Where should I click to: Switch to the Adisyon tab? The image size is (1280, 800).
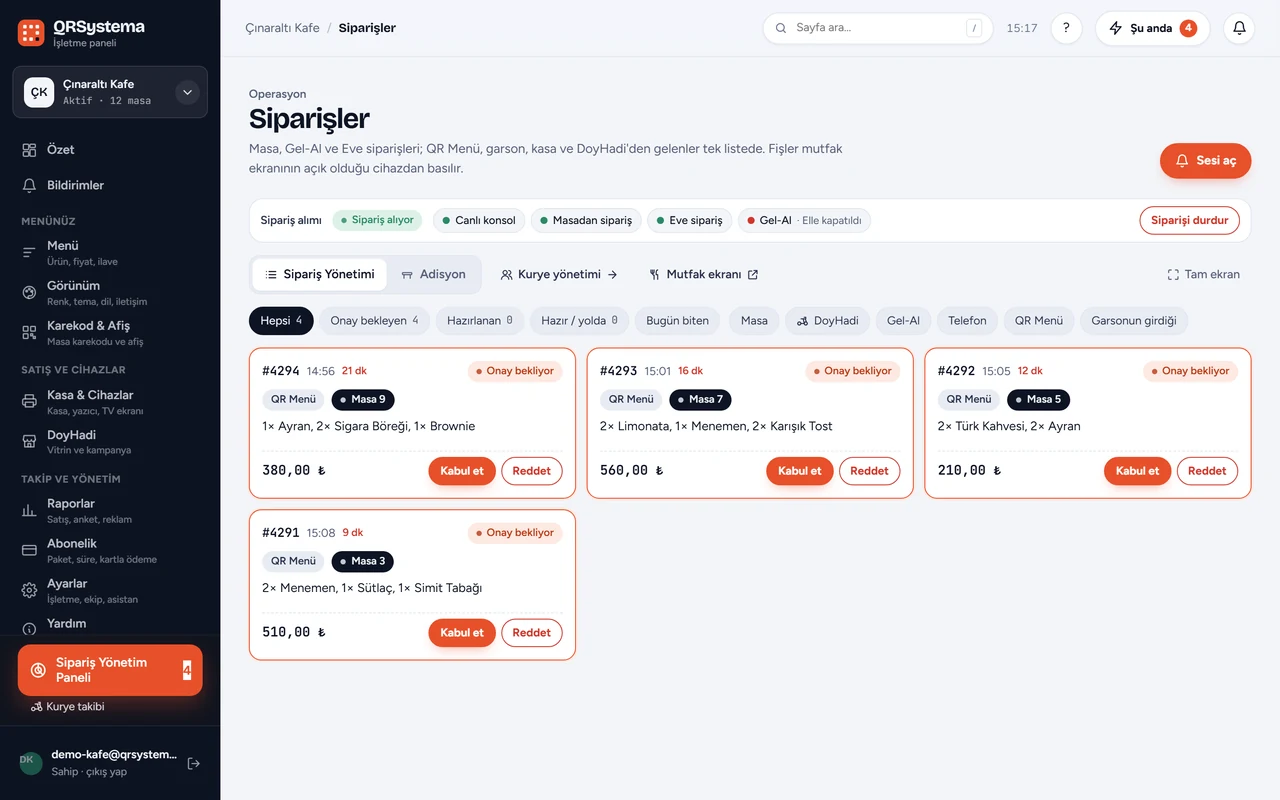pyautogui.click(x=433, y=274)
